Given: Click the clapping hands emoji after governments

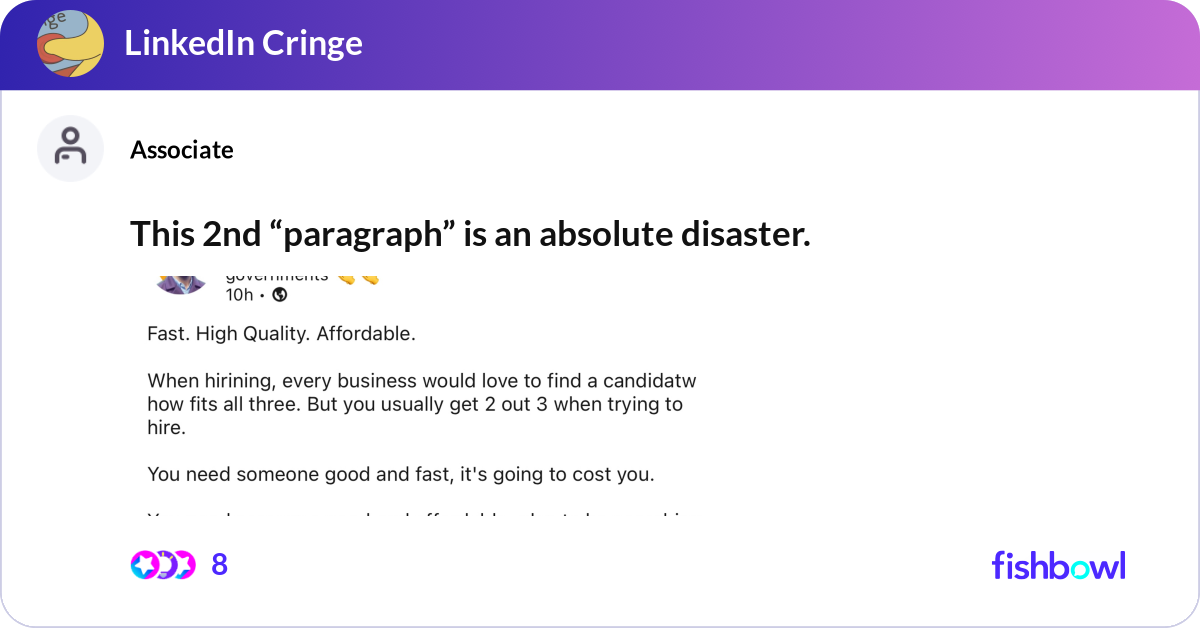Looking at the screenshot, I should click(x=357, y=276).
